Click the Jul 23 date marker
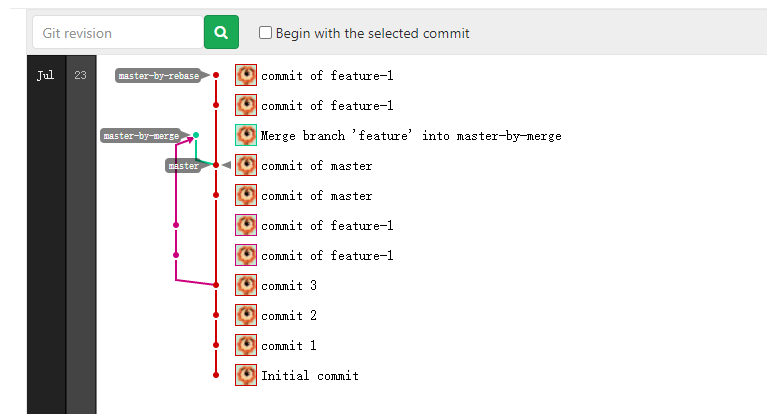767x414 pixels. coord(62,75)
